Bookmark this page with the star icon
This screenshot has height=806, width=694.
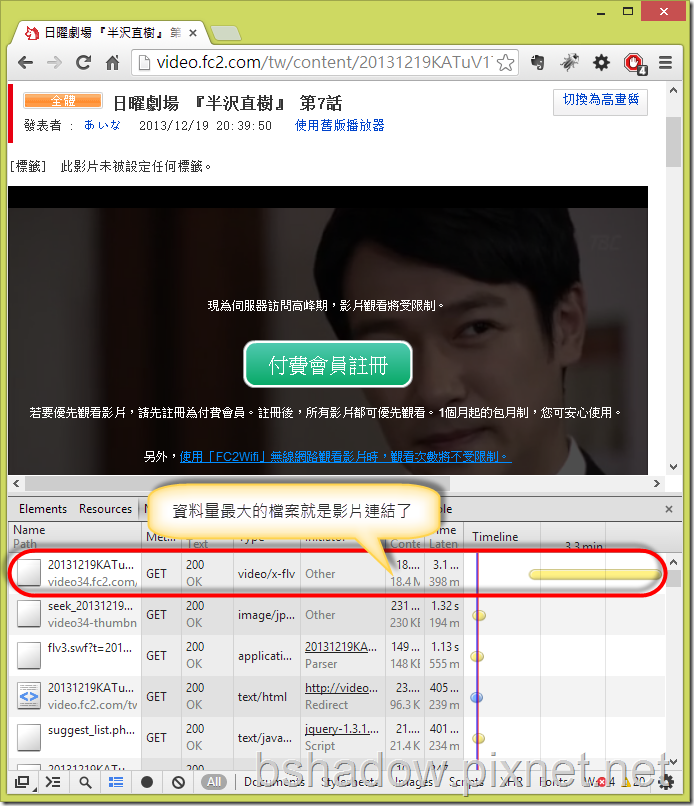pyautogui.click(x=506, y=63)
